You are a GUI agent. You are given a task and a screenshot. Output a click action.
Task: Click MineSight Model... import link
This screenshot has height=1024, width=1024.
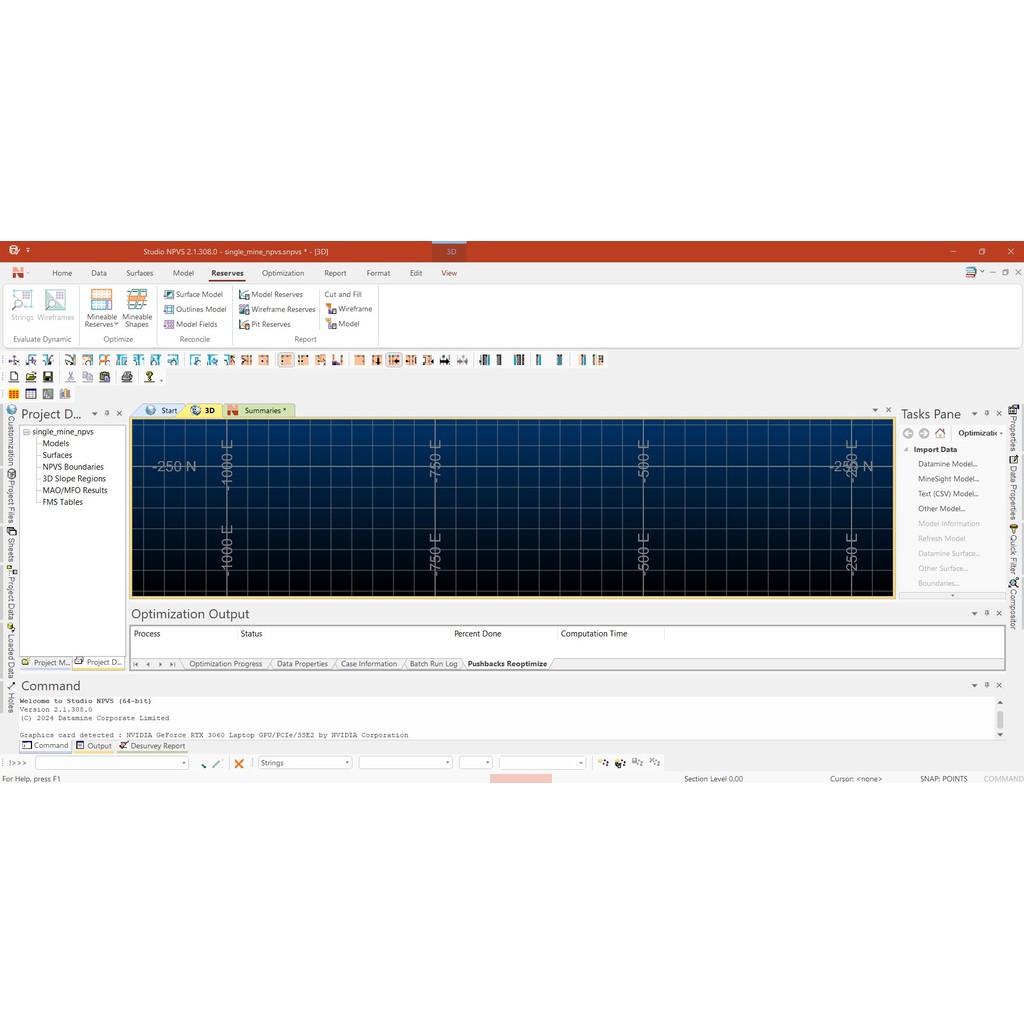coord(948,479)
